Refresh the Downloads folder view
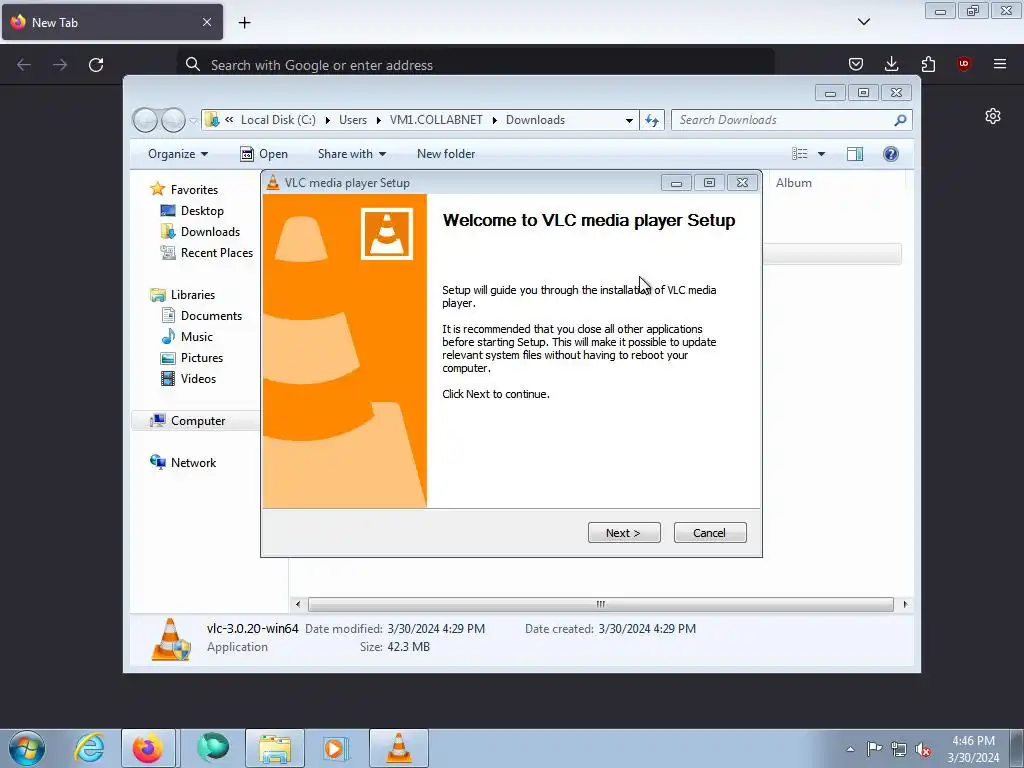Image resolution: width=1024 pixels, height=768 pixels. pyautogui.click(x=652, y=120)
